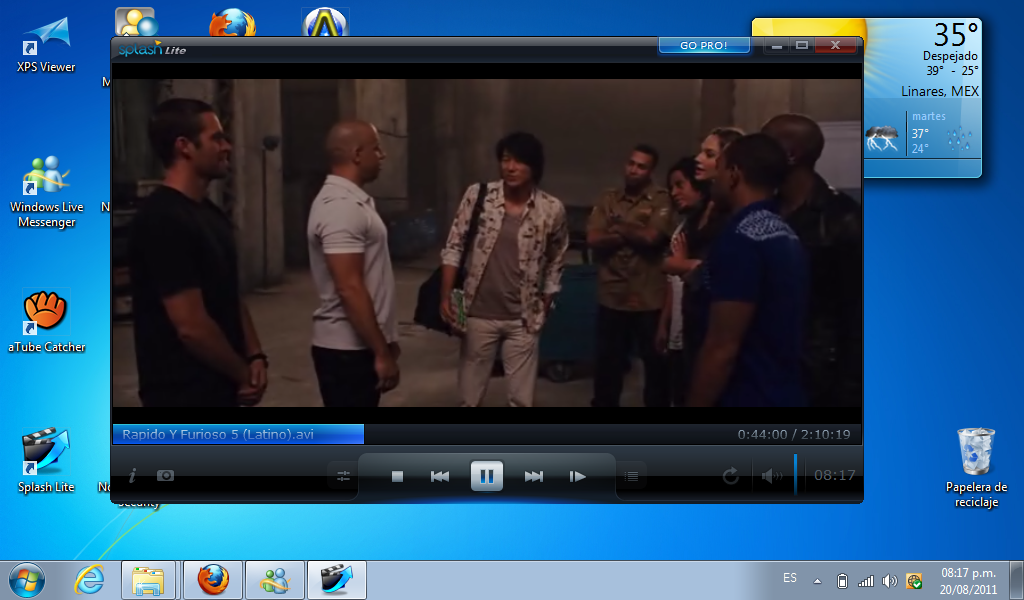Maximize the Splash Lite window
This screenshot has height=600, width=1024.
coord(802,45)
